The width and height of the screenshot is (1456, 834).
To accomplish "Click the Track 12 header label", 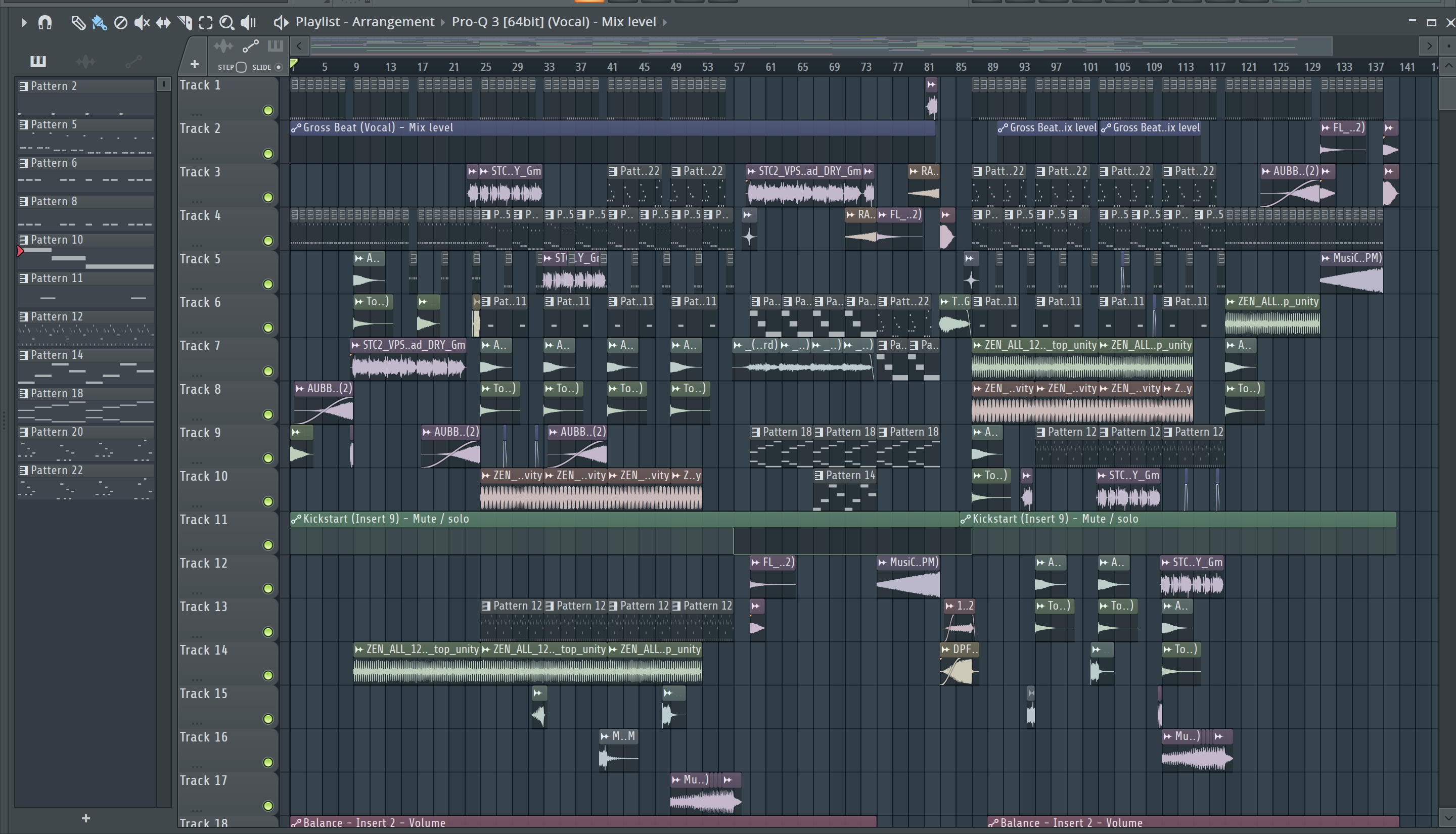I will tap(203, 563).
